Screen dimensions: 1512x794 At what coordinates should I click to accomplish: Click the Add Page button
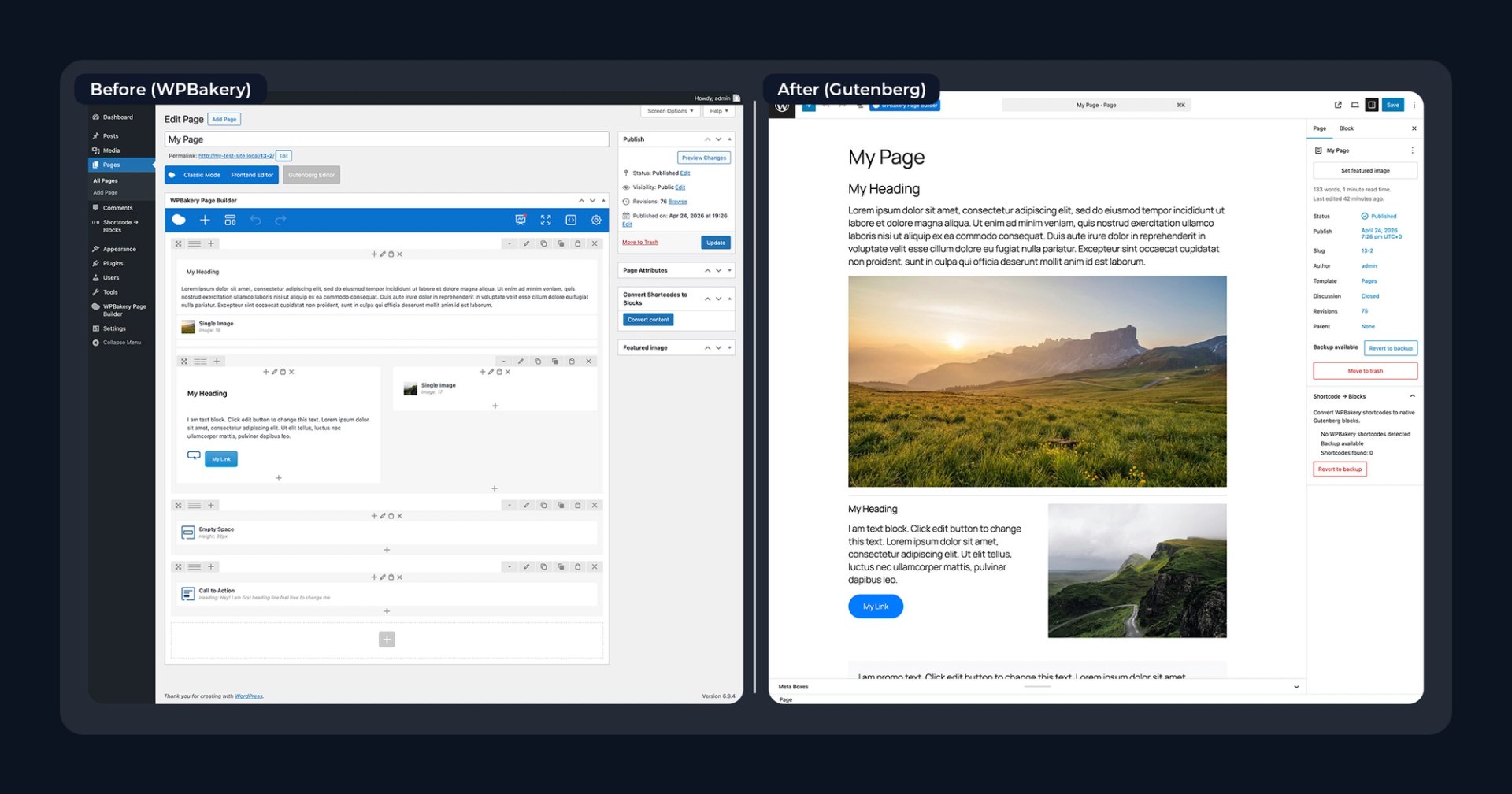pos(224,120)
